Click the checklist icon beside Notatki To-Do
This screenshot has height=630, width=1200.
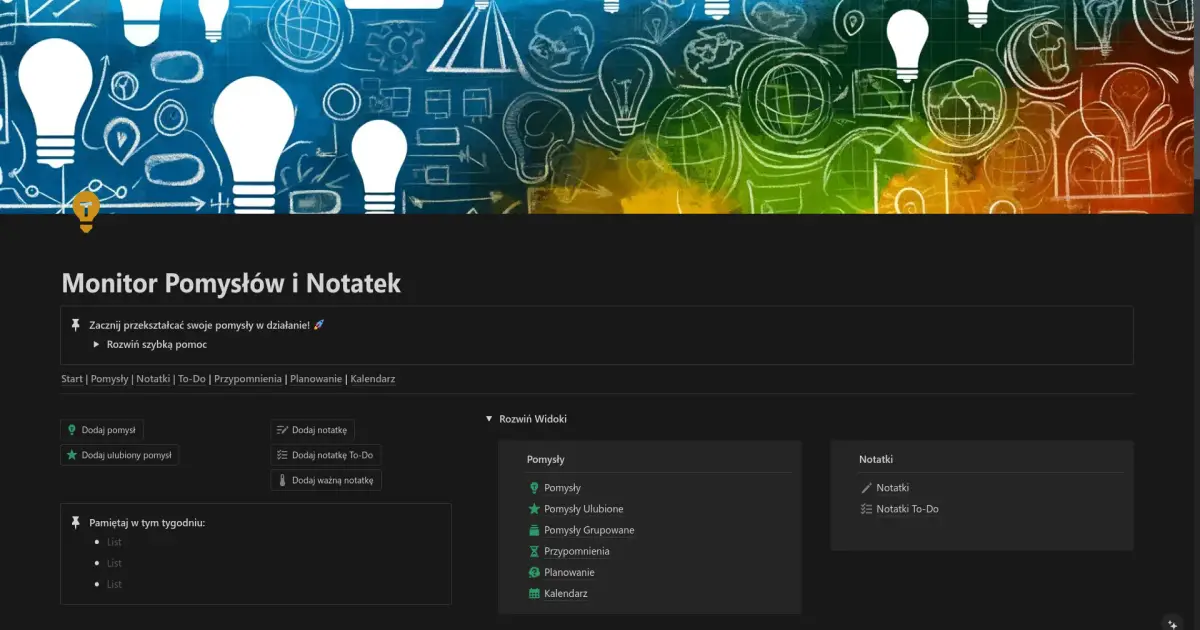(x=866, y=509)
